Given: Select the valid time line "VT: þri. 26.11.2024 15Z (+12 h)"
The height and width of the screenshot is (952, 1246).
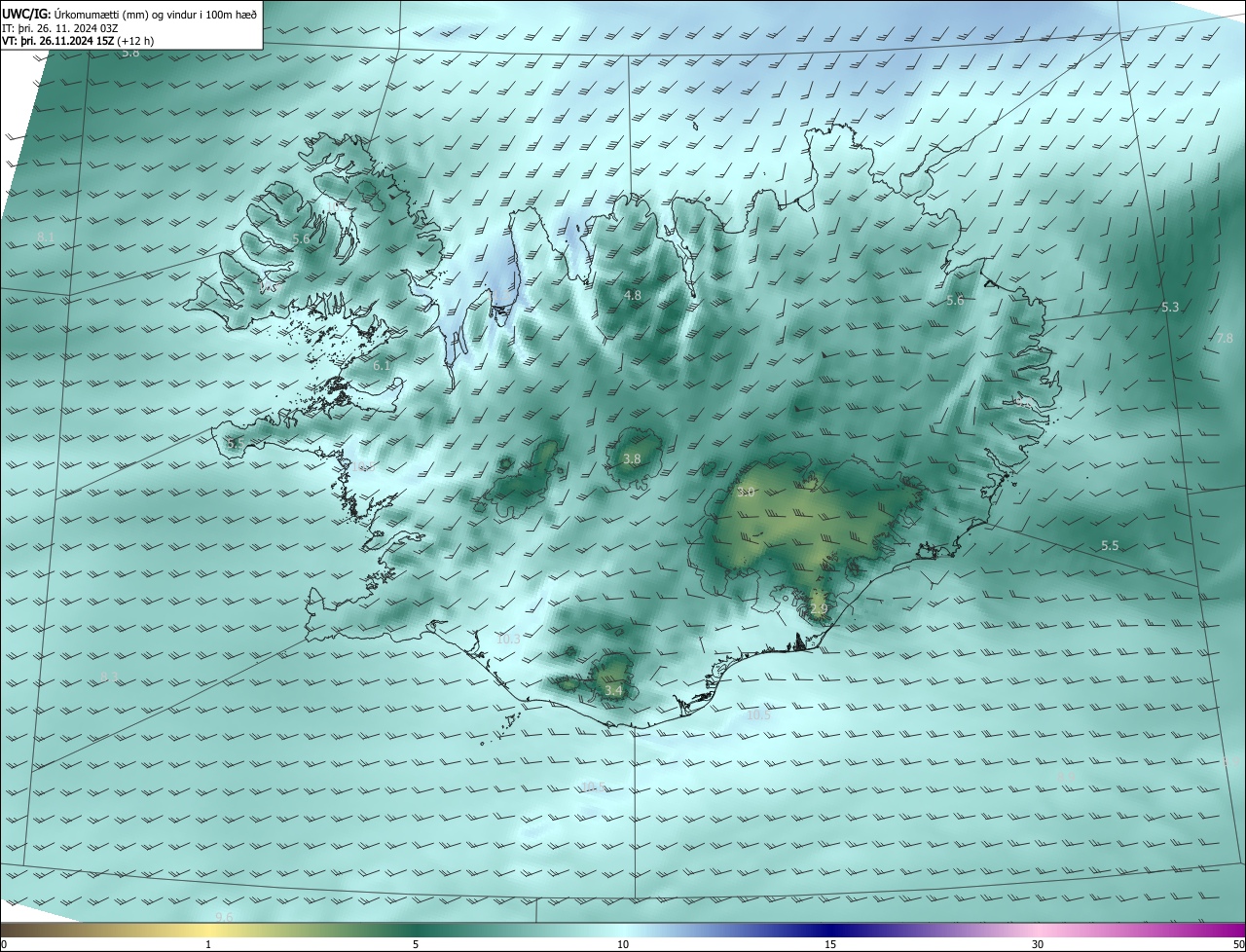Looking at the screenshot, I should click(x=78, y=41).
